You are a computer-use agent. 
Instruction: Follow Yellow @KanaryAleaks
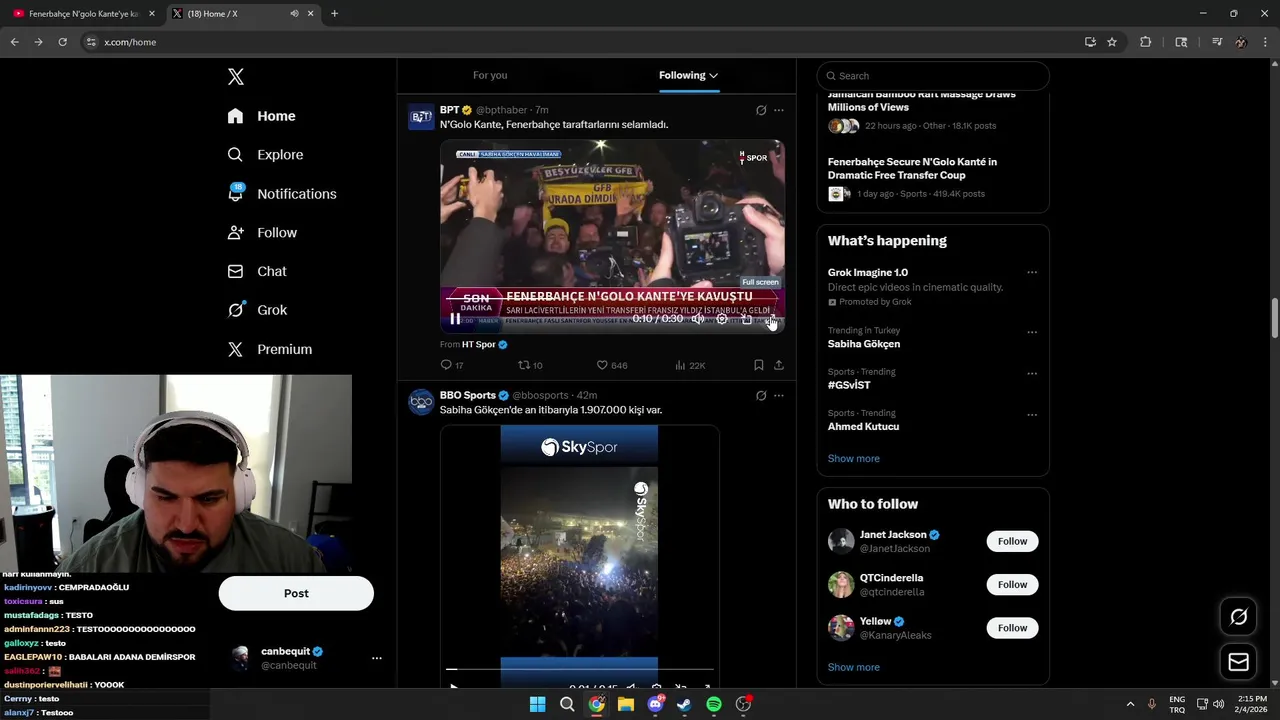point(1012,628)
